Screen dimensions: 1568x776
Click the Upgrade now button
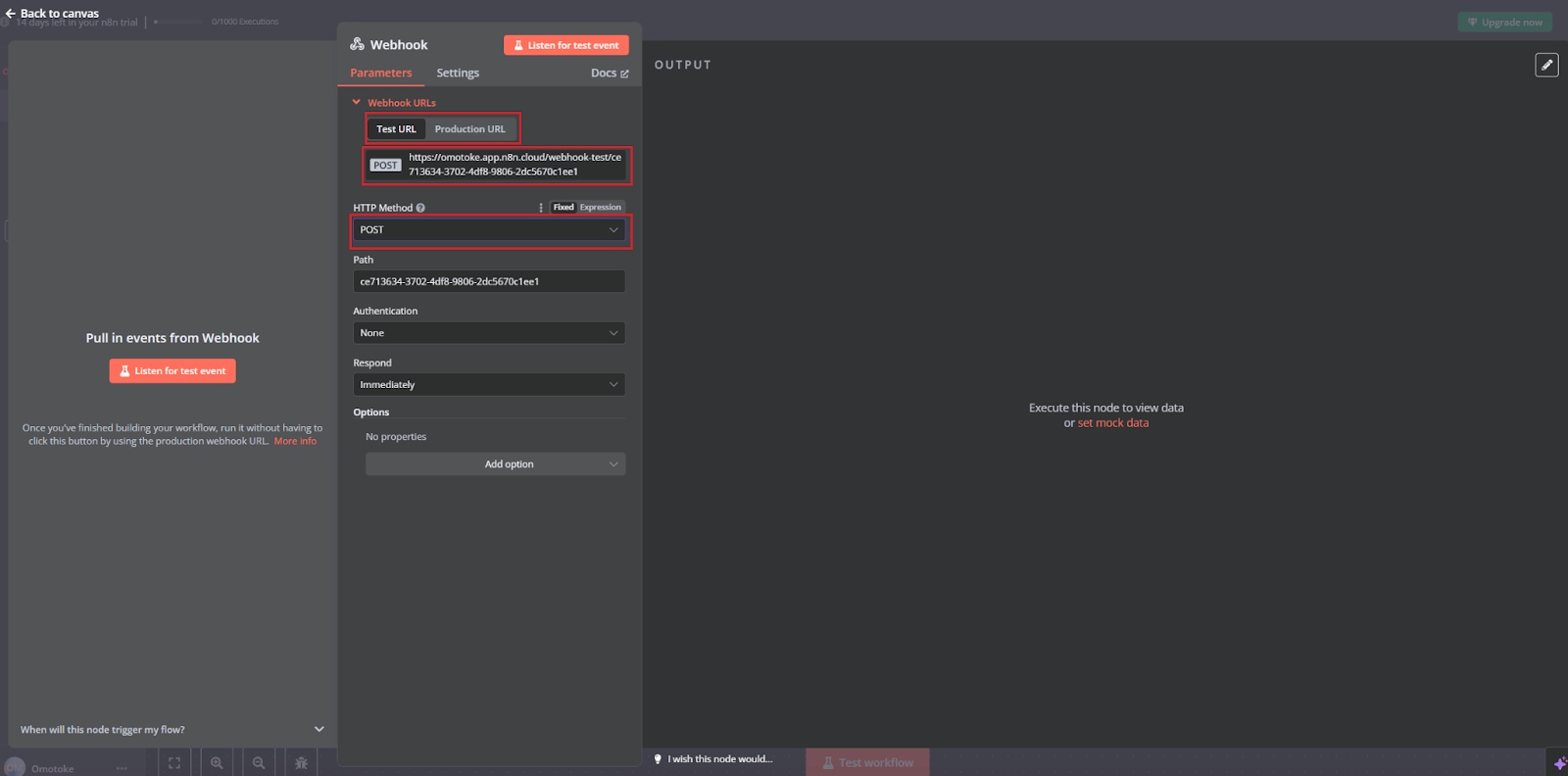coord(1505,22)
